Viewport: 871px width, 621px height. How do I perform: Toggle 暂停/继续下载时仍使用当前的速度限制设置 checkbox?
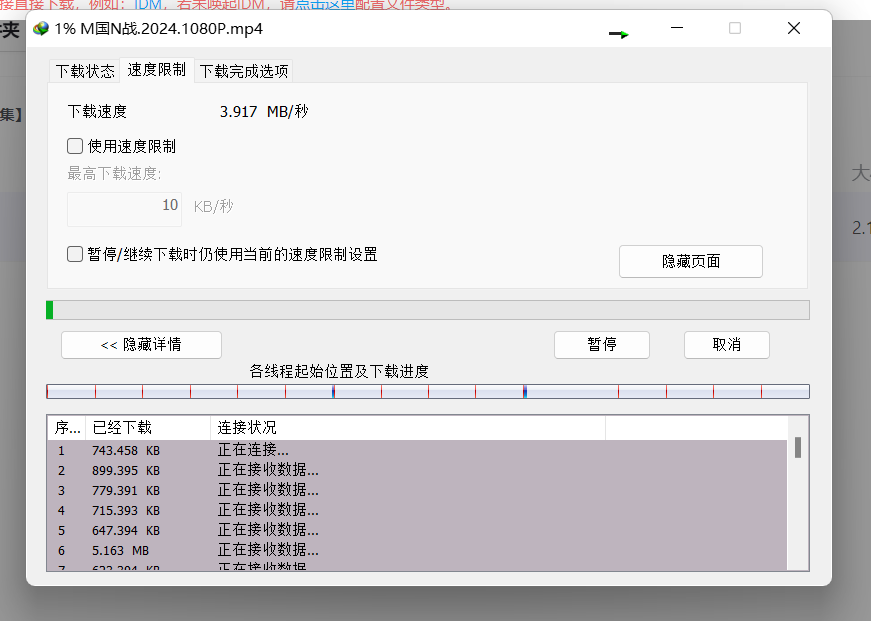pos(75,254)
